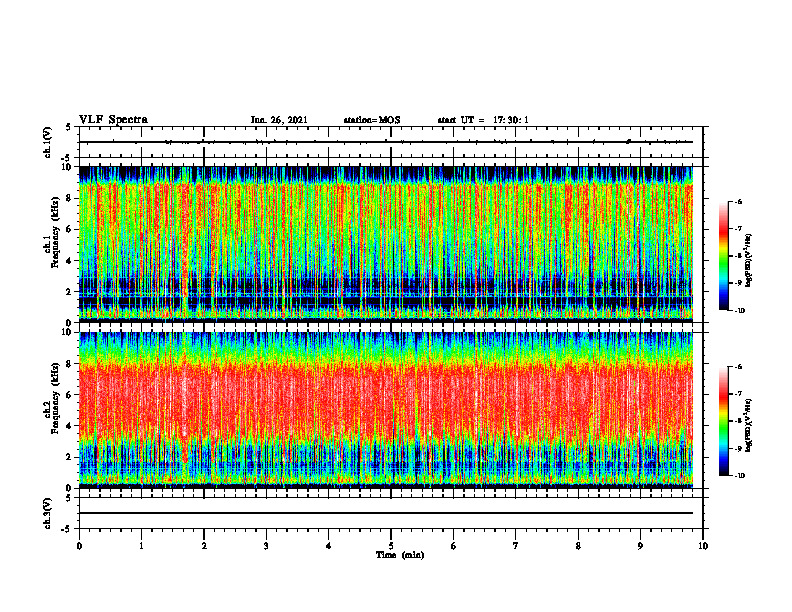Click the "8" kHz tick of ch.2 frequency axis
The image size is (792, 612).
coord(70,364)
